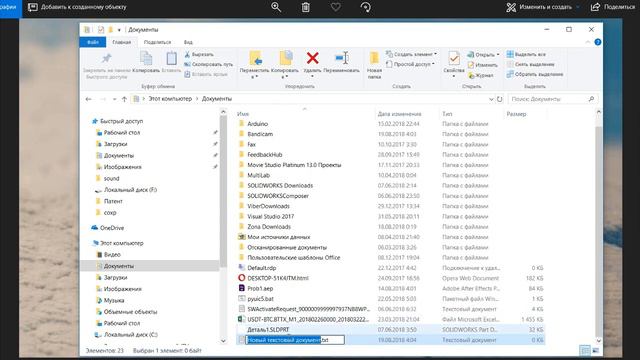Viewport: 640px width, 360px height.
Task: Go back with the back arrow
Action: coord(89,99)
